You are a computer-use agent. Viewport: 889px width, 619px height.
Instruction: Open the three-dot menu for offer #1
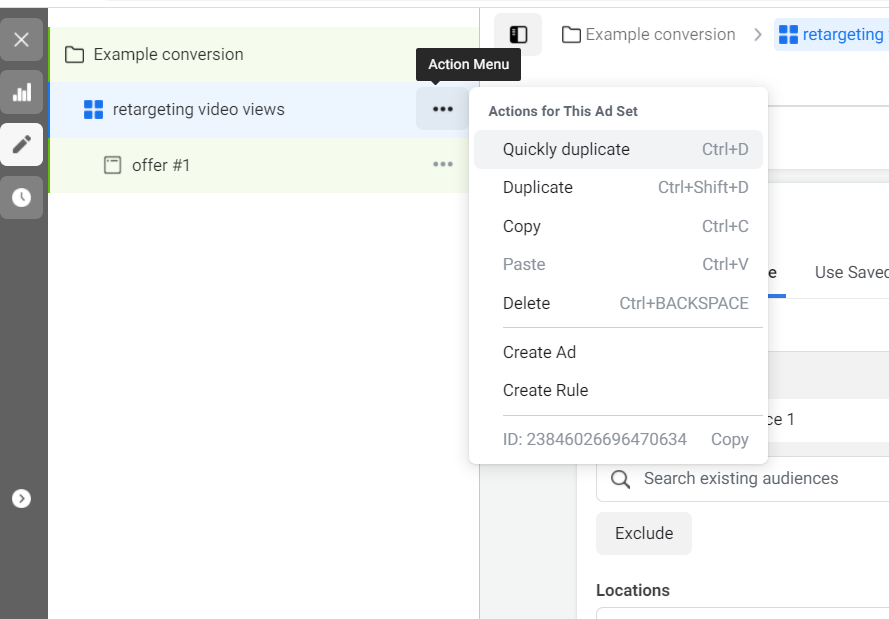tap(443, 165)
